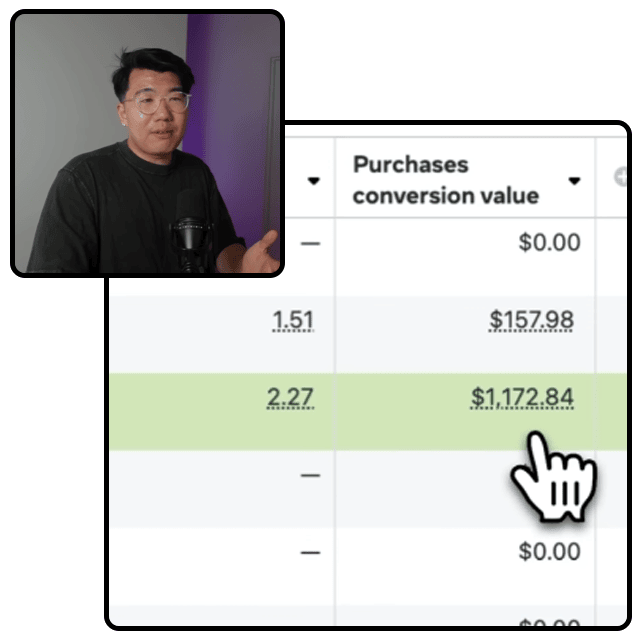The image size is (640, 640).
Task: Click the presenter webcam video thumbnail
Action: 147,142
